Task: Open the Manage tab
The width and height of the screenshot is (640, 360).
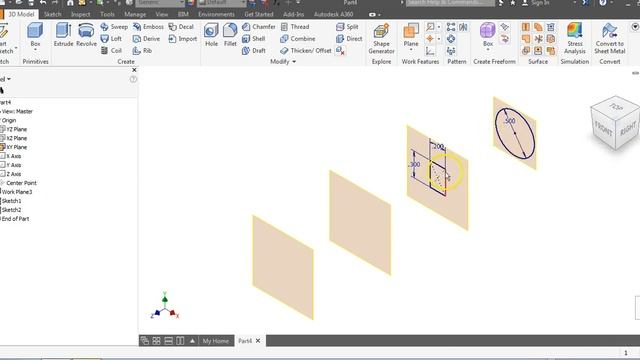Action: click(x=135, y=14)
